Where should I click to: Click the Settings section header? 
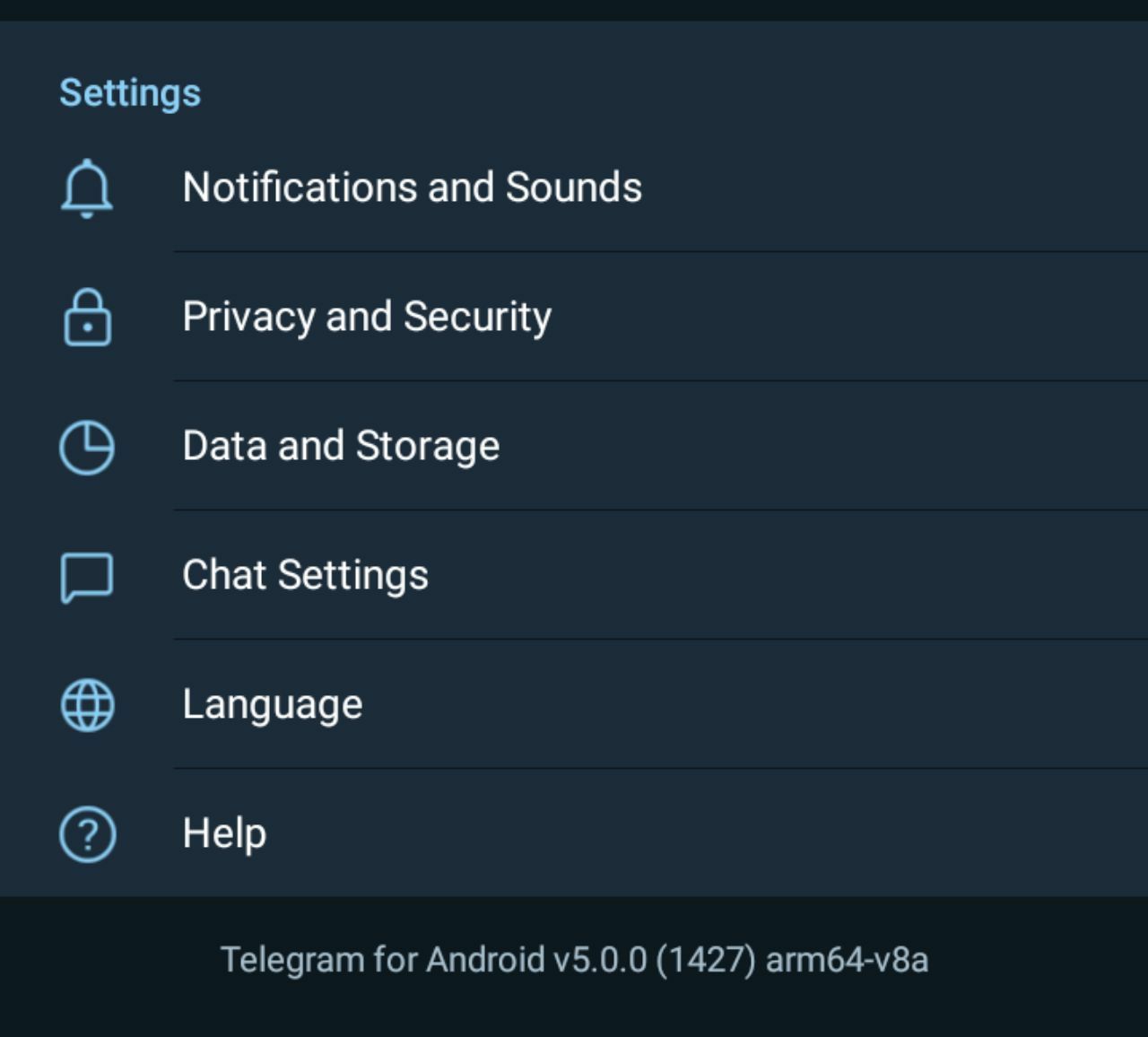click(130, 93)
